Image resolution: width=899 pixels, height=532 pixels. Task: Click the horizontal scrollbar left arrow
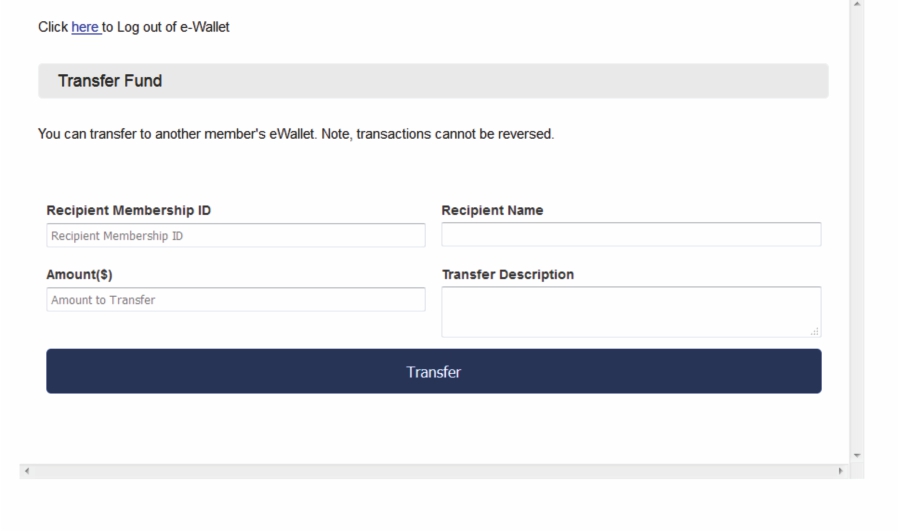[x=26, y=470]
